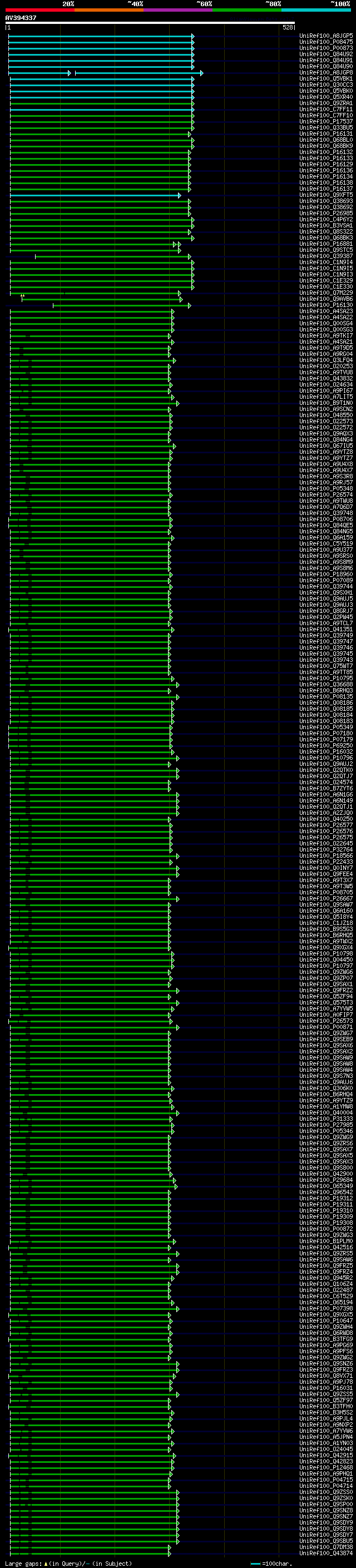Click the orange ~40% identity legend segment
The image size is (356, 1568).
coord(109,10)
